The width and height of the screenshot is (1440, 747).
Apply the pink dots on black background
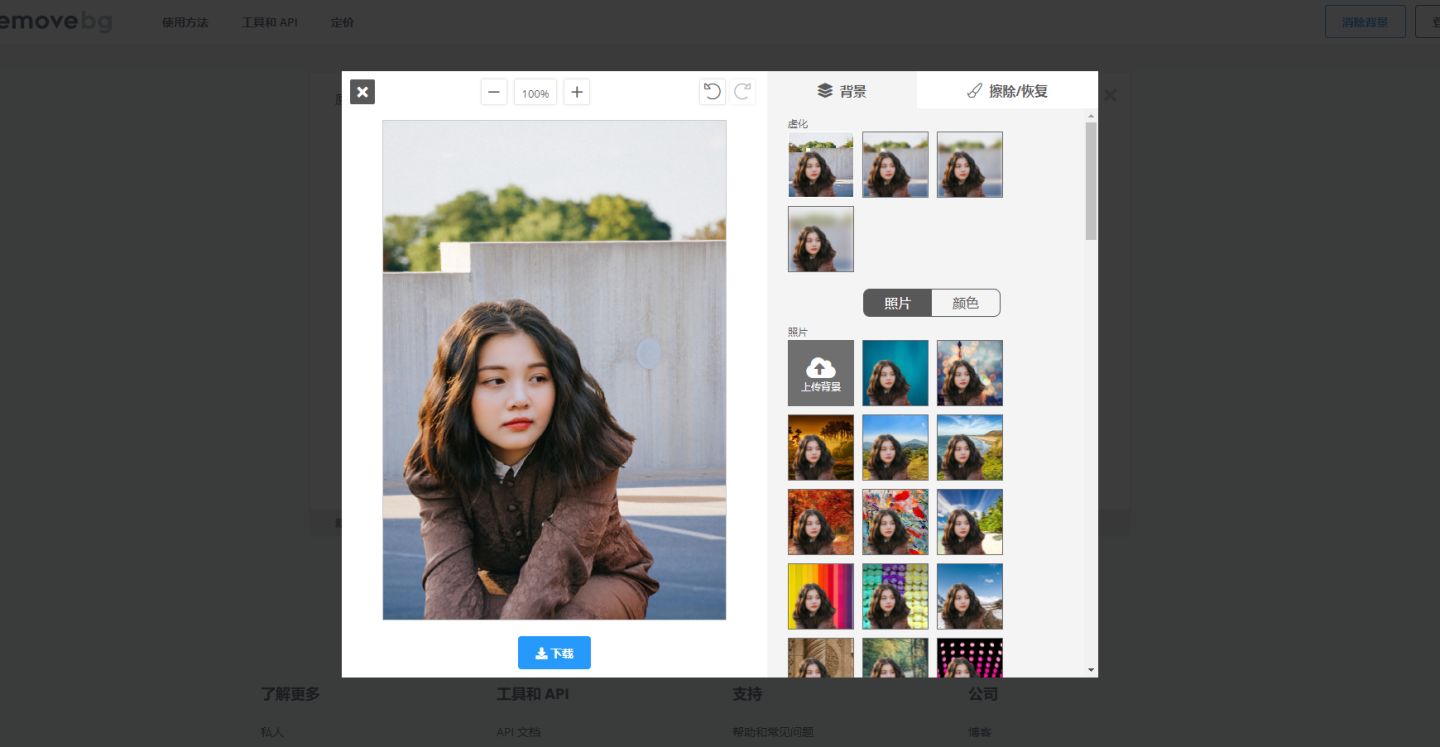(x=970, y=658)
